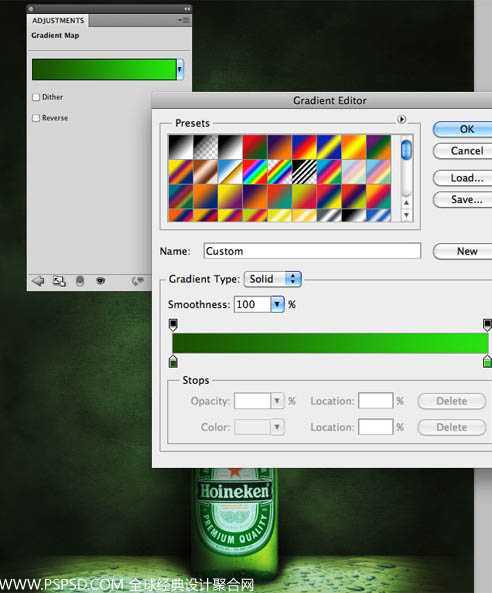
Task: Open the Stops Color dropdown arrow
Action: tap(277, 427)
